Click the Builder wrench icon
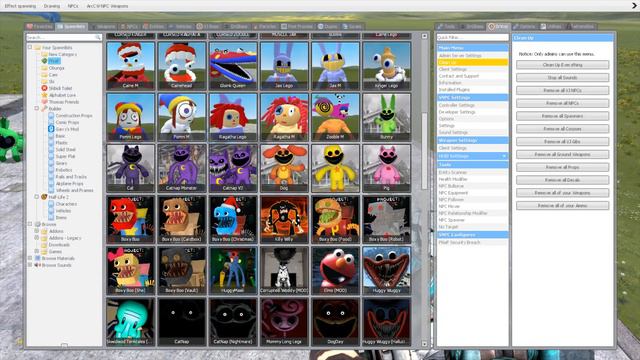 click(x=44, y=108)
